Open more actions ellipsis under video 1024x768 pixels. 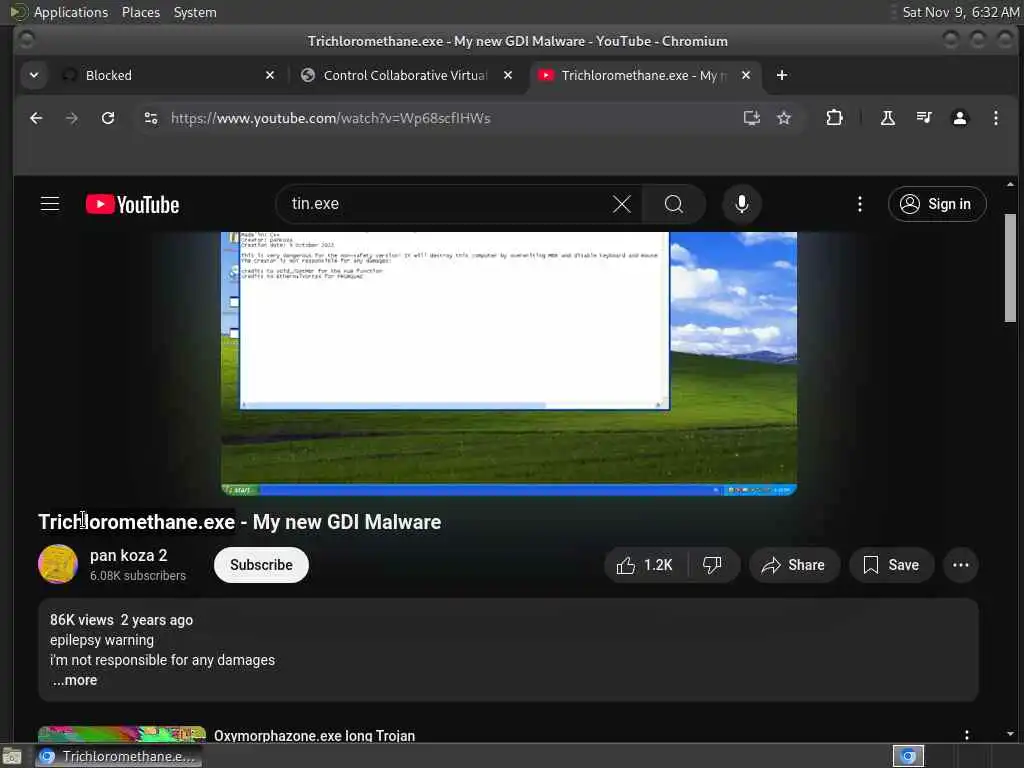[x=961, y=565]
